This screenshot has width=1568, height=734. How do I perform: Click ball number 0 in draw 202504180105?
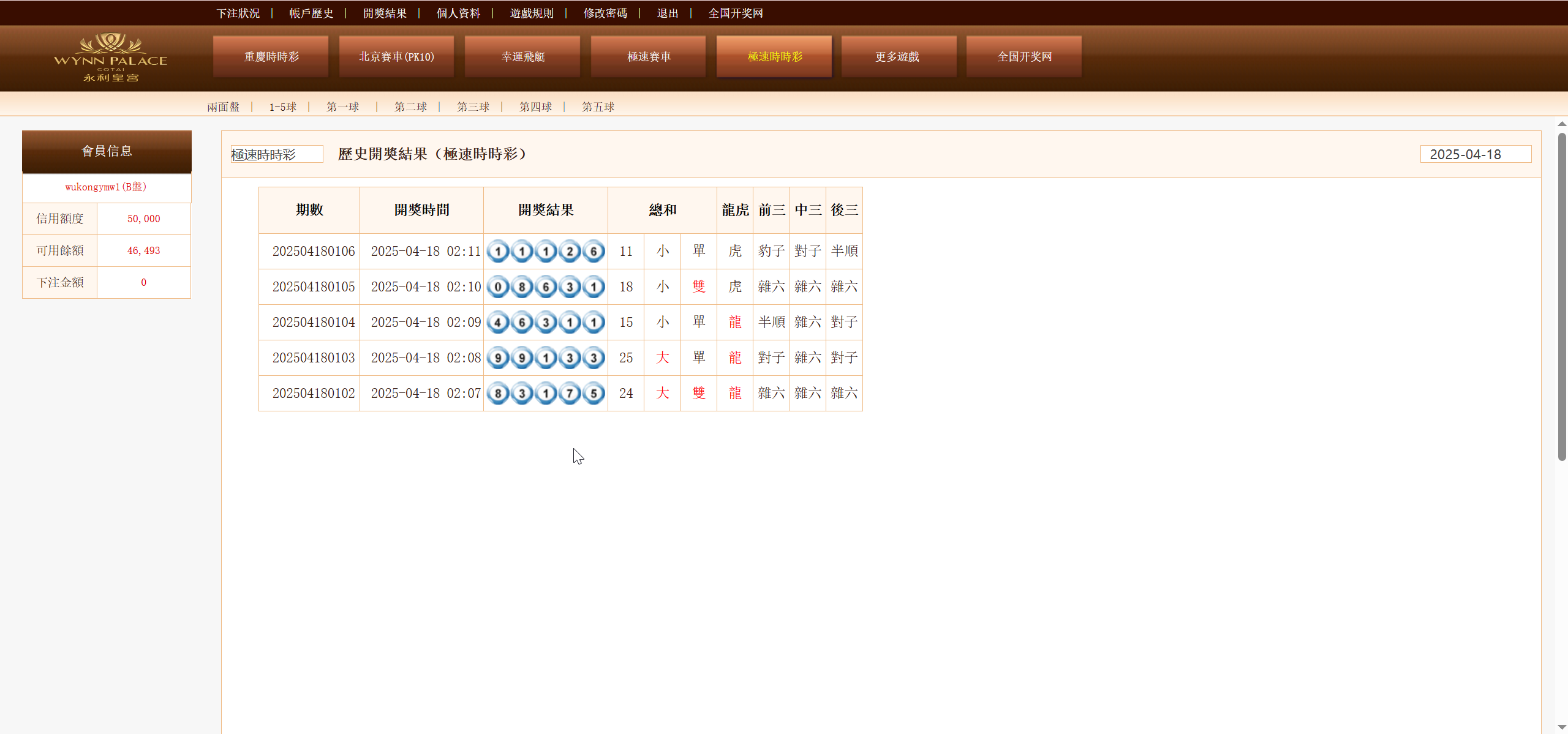point(498,287)
